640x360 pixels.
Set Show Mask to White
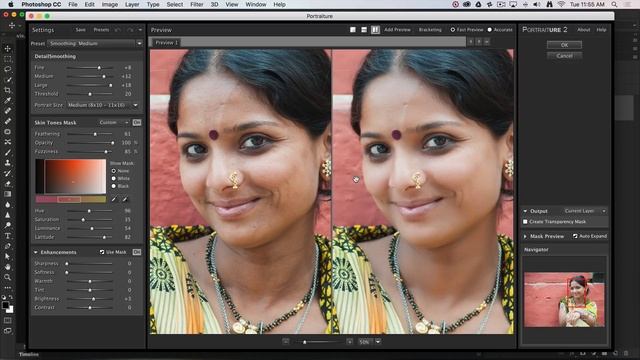114,178
